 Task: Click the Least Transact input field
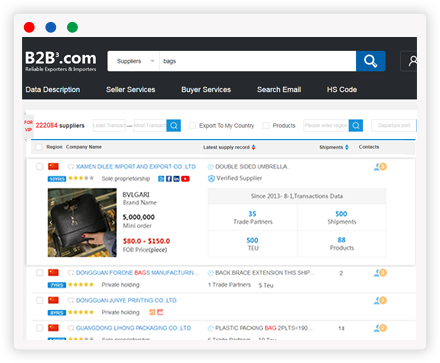point(109,125)
